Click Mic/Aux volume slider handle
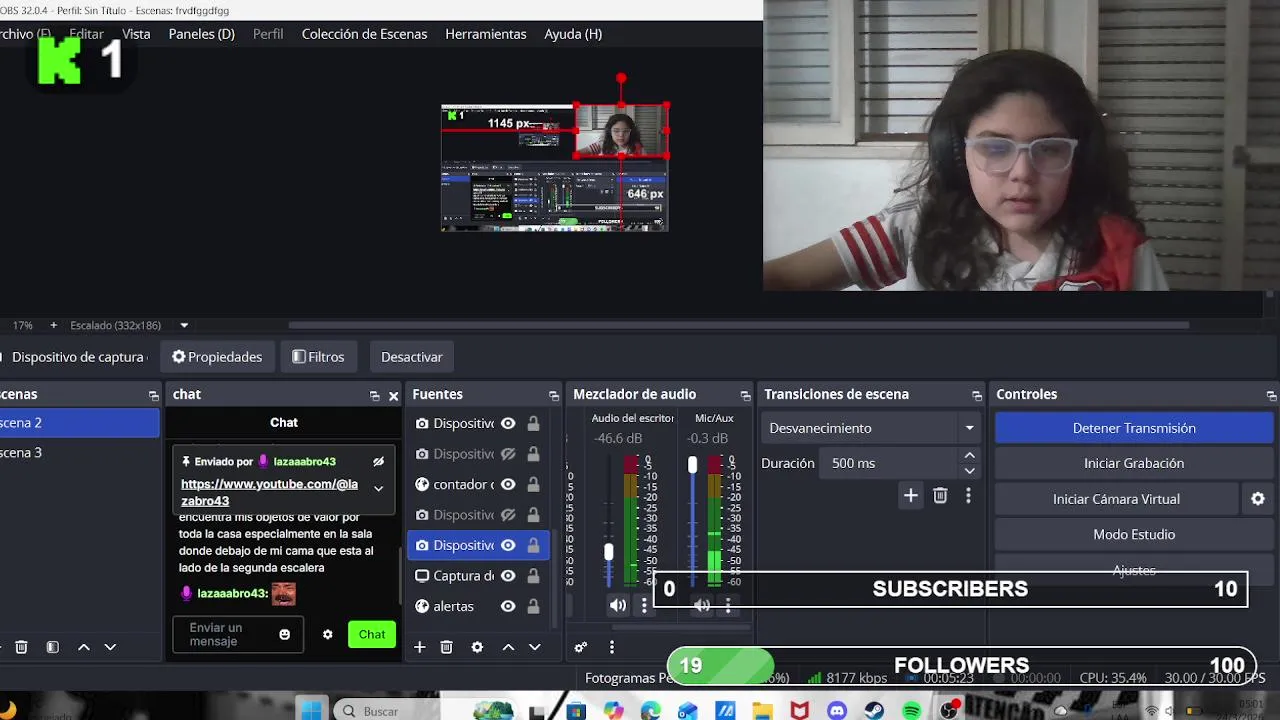1280x720 pixels. [x=692, y=465]
